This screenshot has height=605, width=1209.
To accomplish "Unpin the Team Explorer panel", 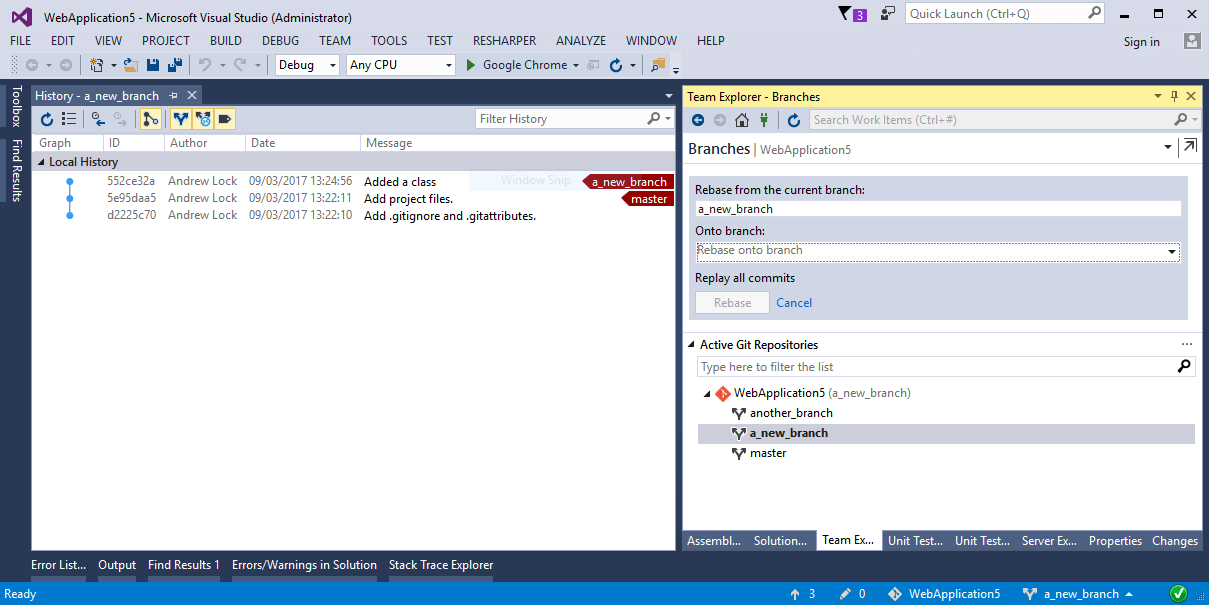I will click(x=1173, y=96).
